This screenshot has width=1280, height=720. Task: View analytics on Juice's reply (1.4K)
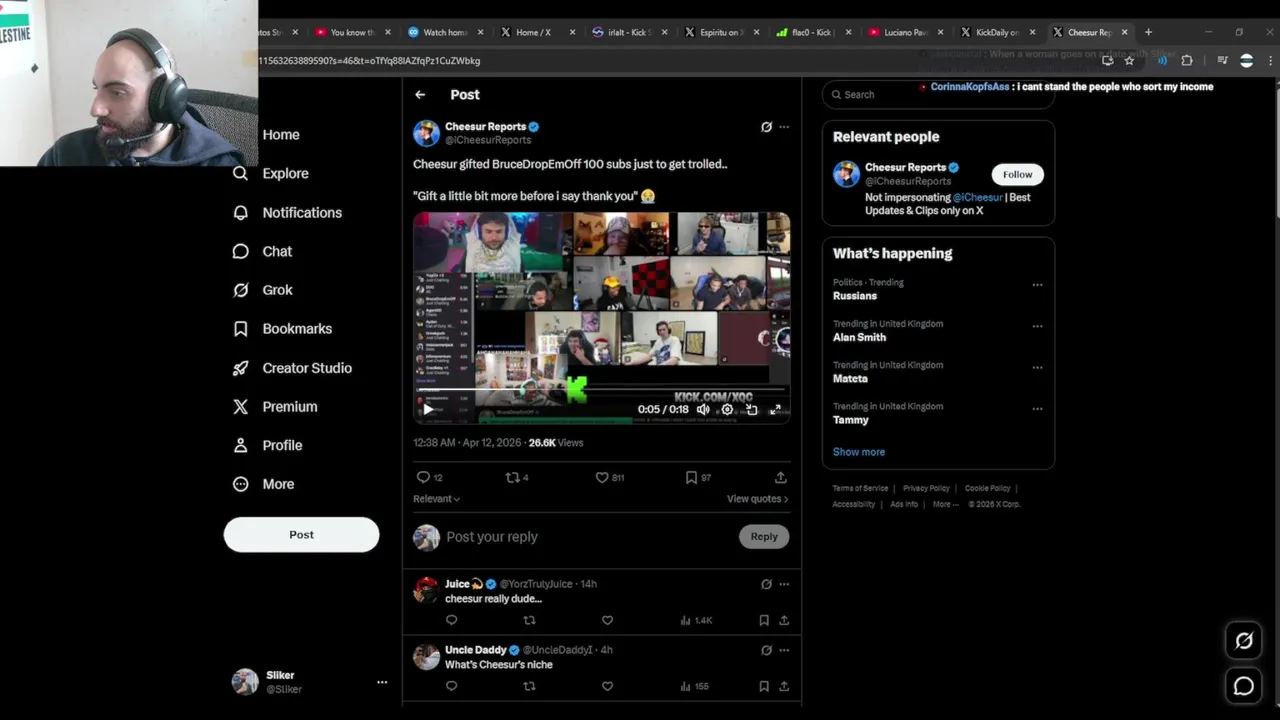click(x=696, y=620)
